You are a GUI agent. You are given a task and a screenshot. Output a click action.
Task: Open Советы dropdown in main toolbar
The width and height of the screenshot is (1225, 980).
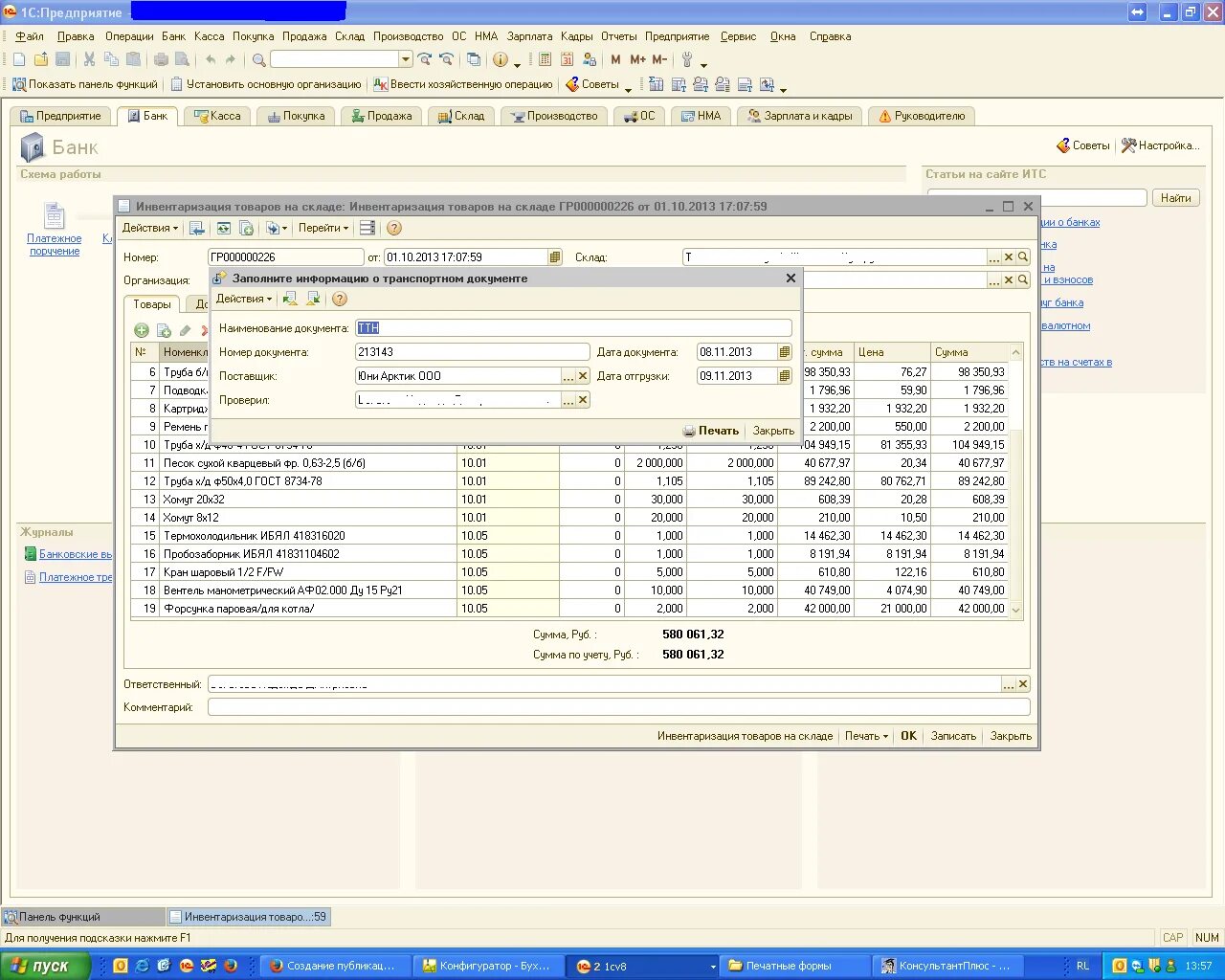[x=599, y=84]
